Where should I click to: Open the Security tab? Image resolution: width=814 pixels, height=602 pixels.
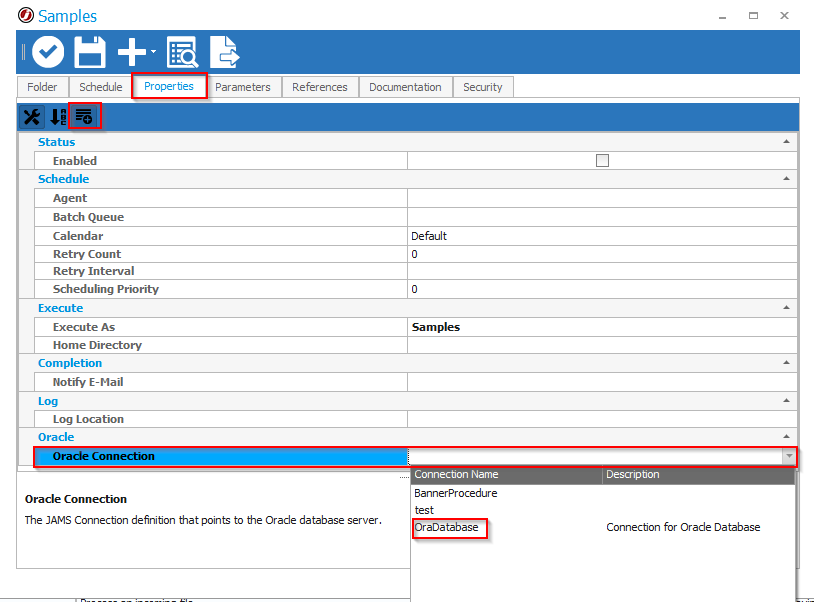(x=482, y=87)
